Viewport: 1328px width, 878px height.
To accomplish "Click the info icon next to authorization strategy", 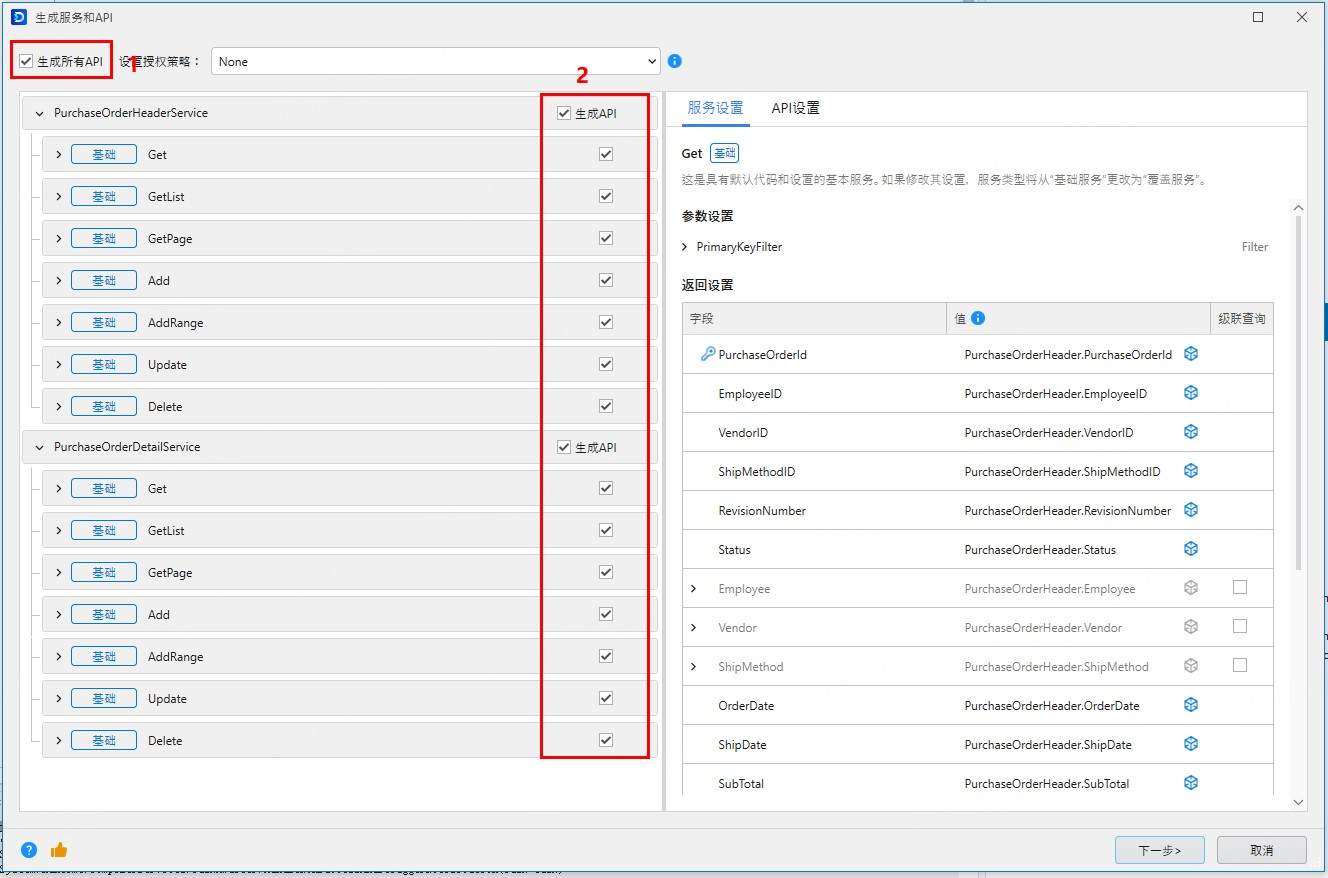I will 675,61.
